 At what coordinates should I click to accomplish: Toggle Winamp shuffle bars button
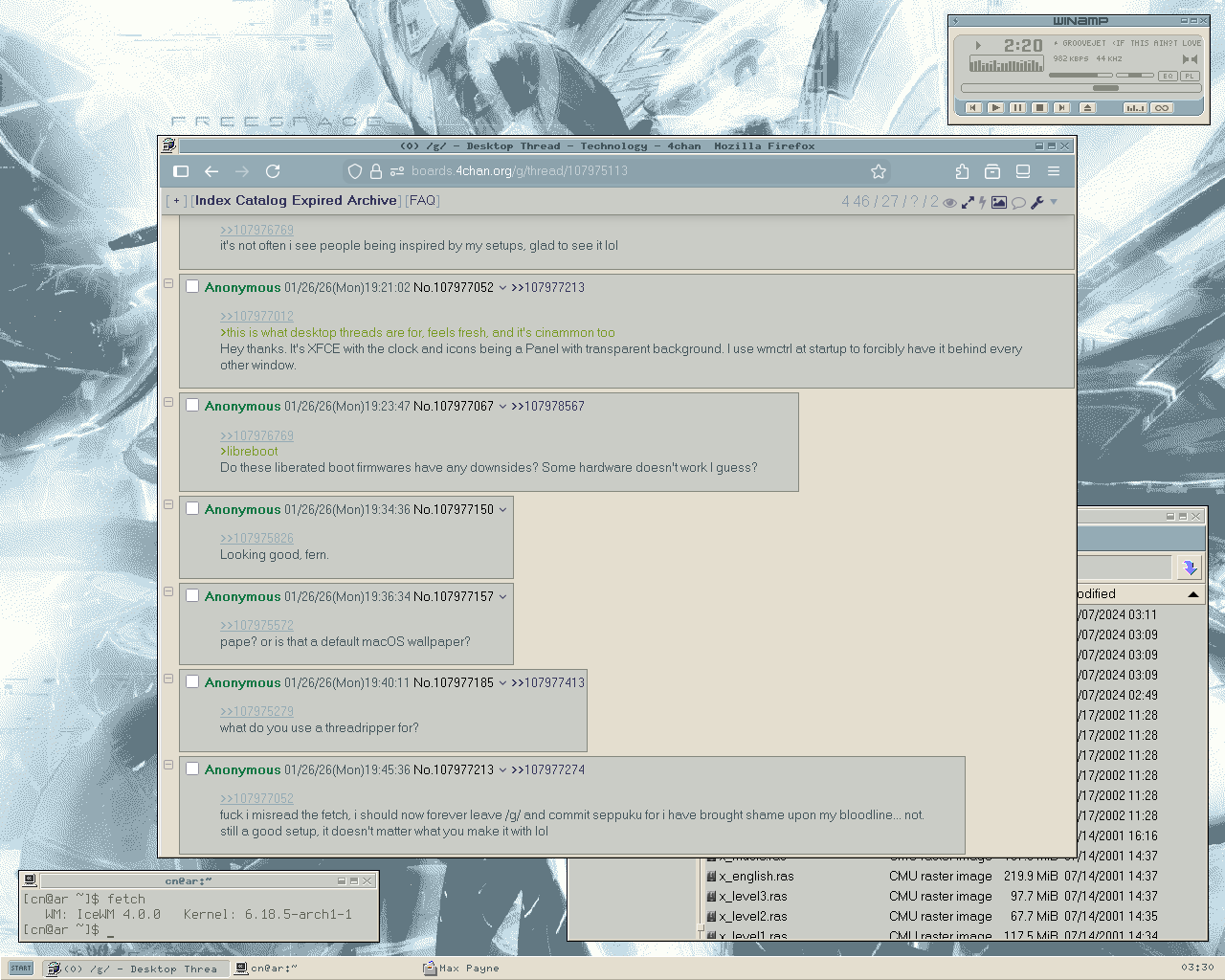1135,108
